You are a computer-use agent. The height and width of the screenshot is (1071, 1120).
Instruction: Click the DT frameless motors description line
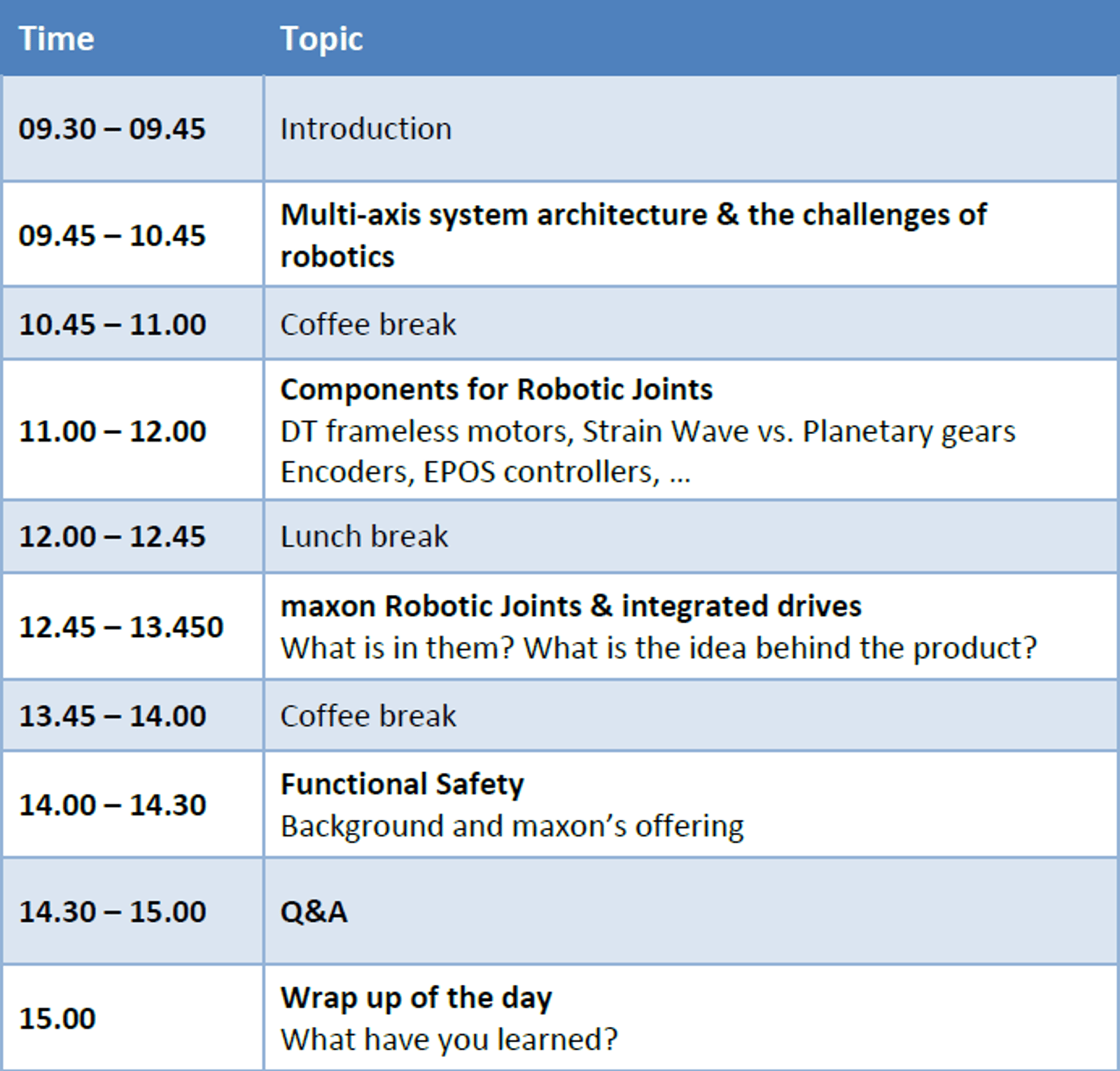(647, 431)
